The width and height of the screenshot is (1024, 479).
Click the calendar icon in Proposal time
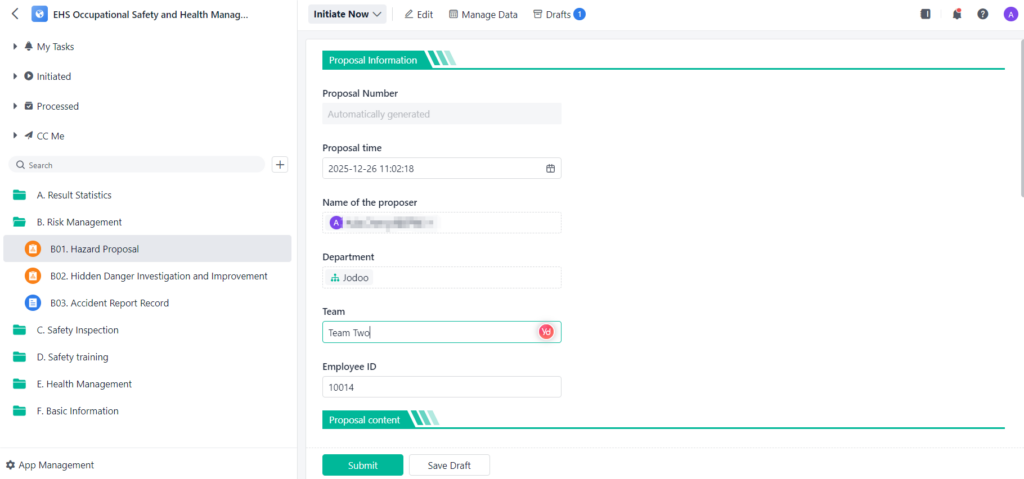pyautogui.click(x=550, y=169)
